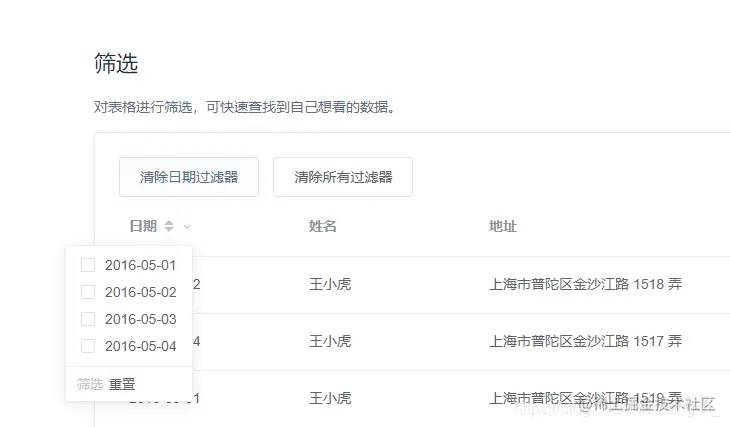Click the 姓名 column header
This screenshot has height=427, width=730.
[323, 226]
